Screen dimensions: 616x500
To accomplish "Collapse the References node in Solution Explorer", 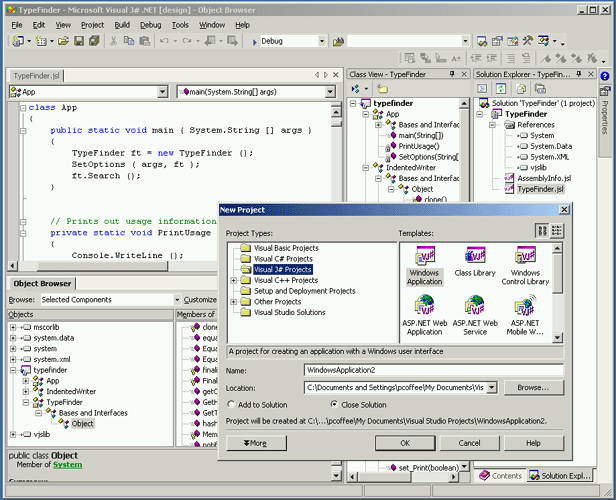I will pos(492,125).
